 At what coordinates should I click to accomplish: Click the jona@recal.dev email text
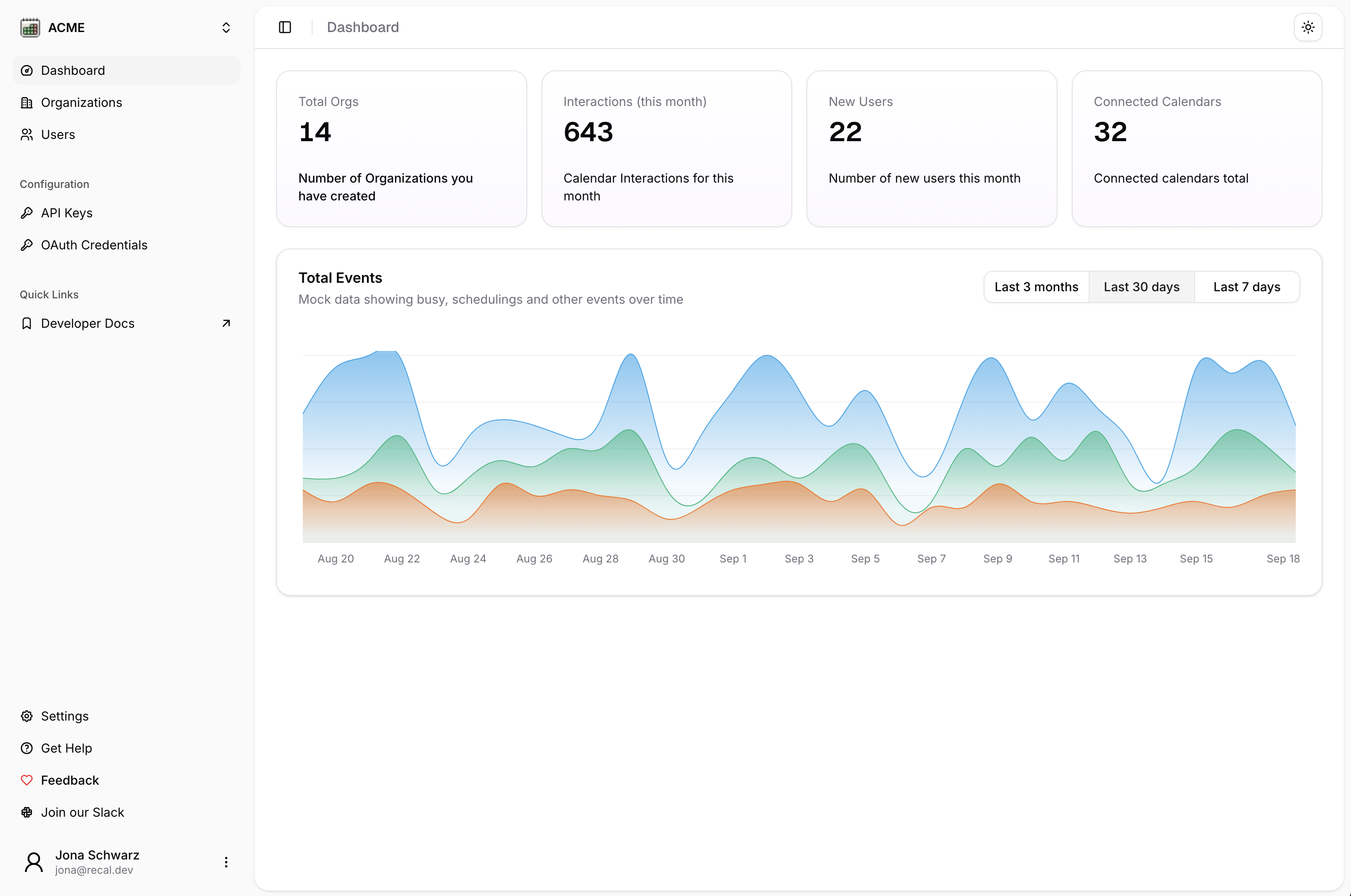coord(94,870)
